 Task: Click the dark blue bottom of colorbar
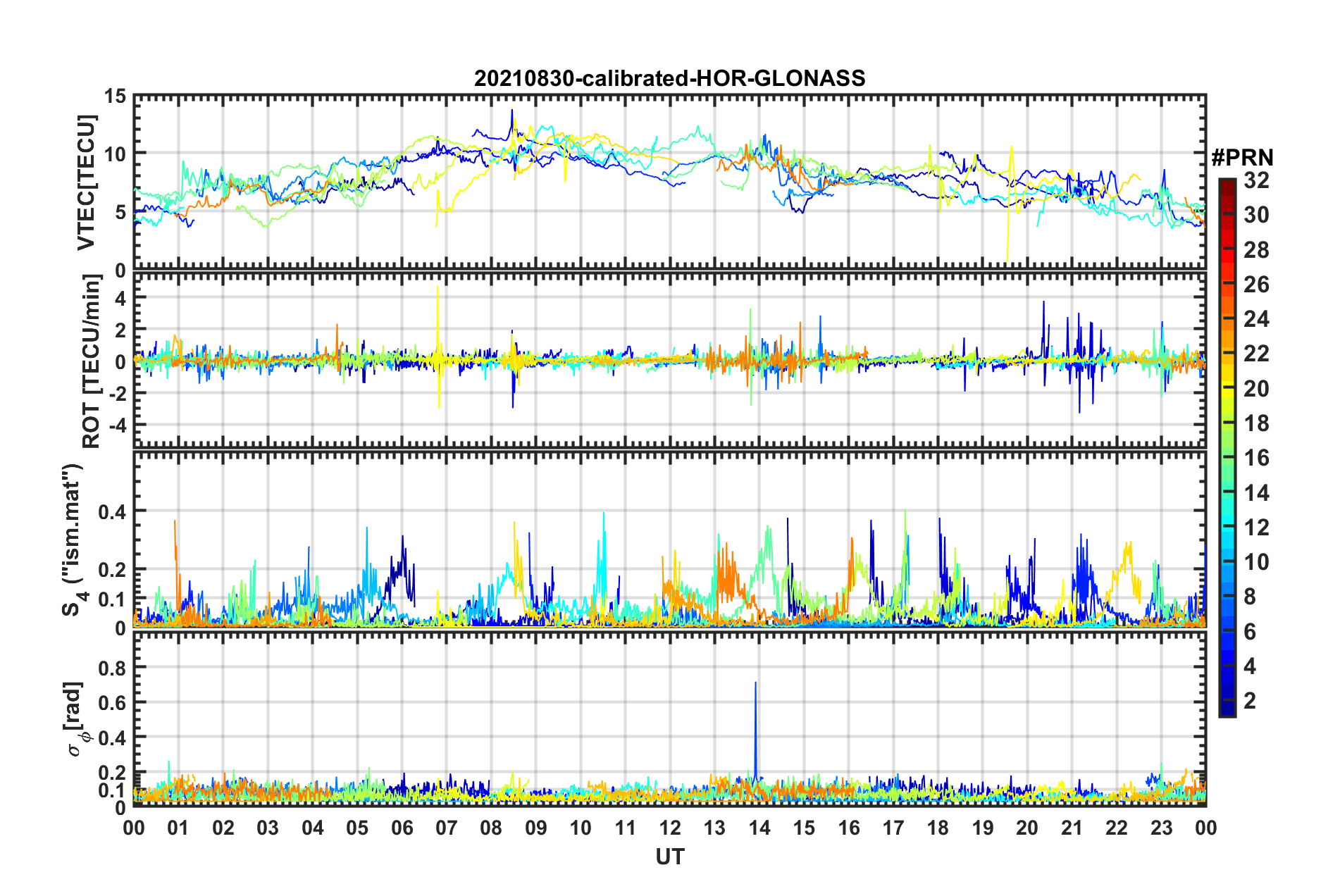tap(1227, 712)
